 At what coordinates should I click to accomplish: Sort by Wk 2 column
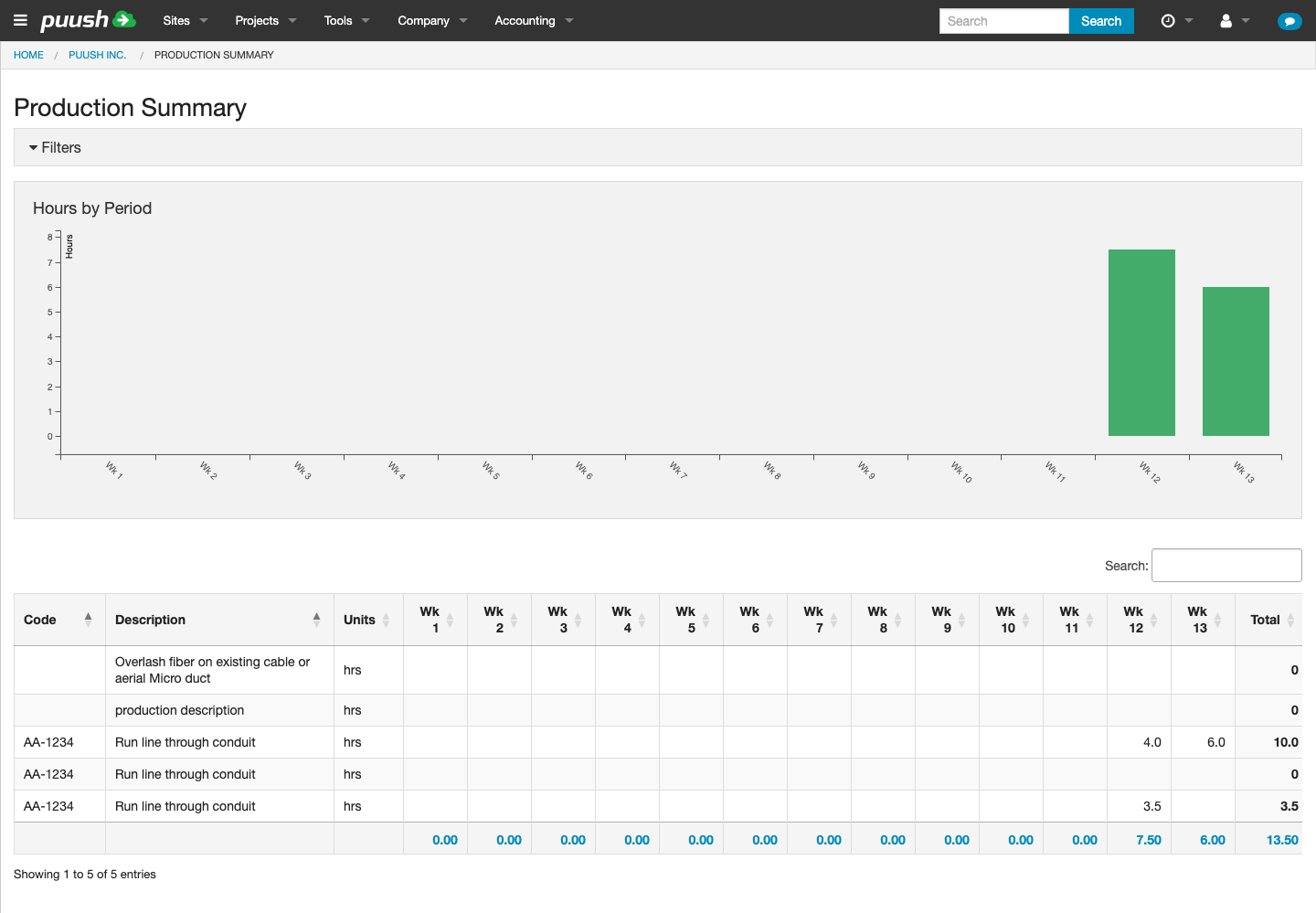coord(499,620)
